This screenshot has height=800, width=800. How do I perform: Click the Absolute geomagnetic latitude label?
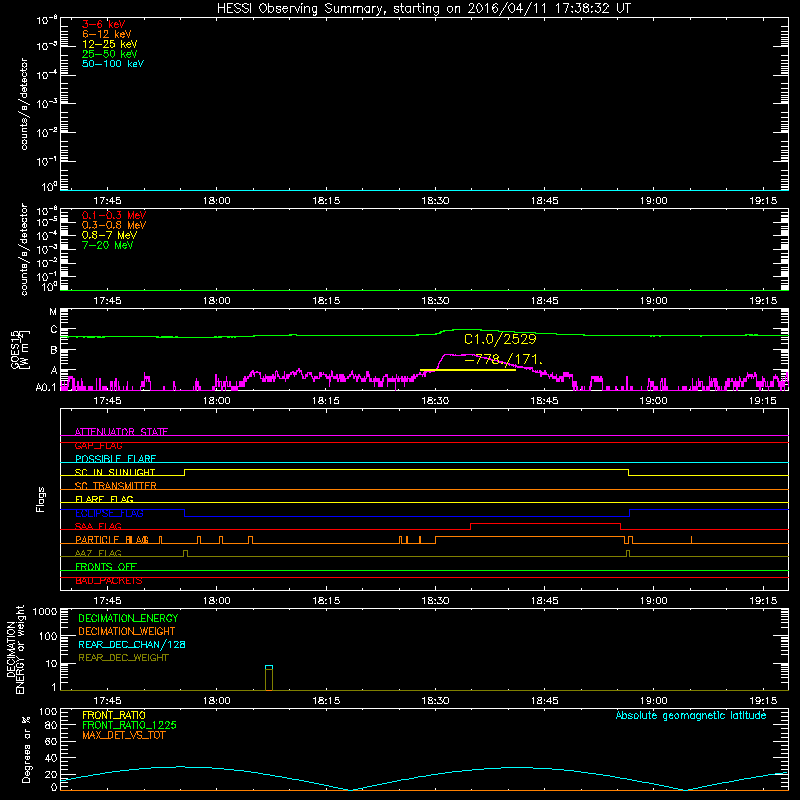click(x=691, y=715)
